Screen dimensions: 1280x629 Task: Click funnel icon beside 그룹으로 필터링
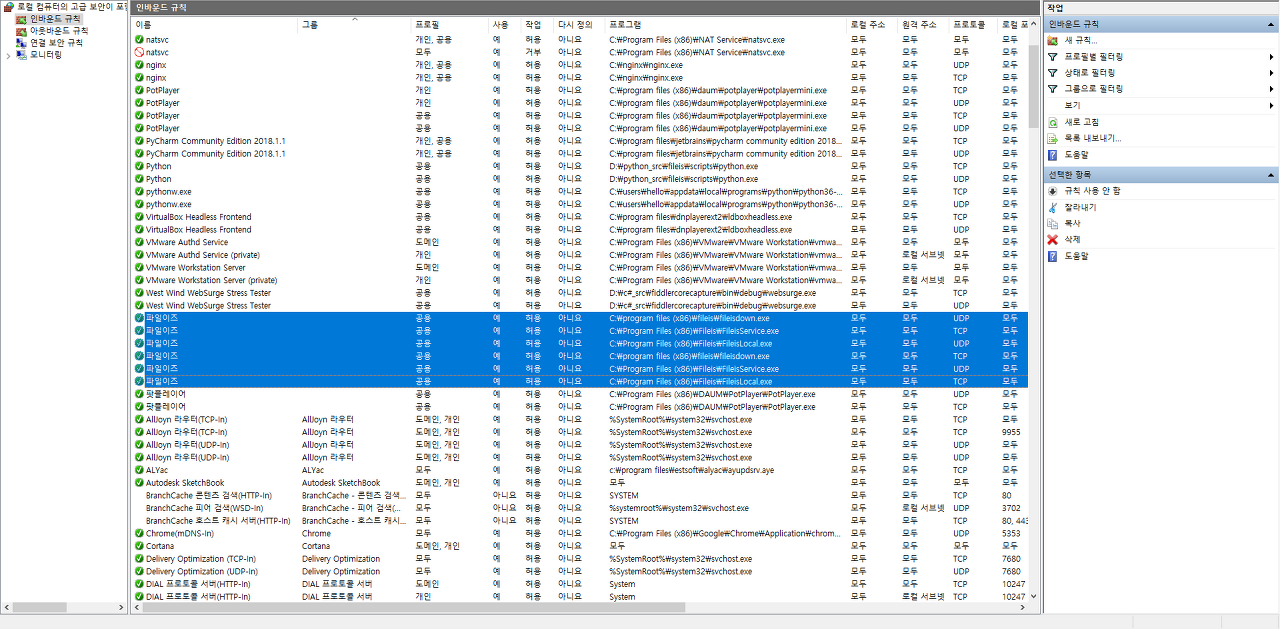1052,89
